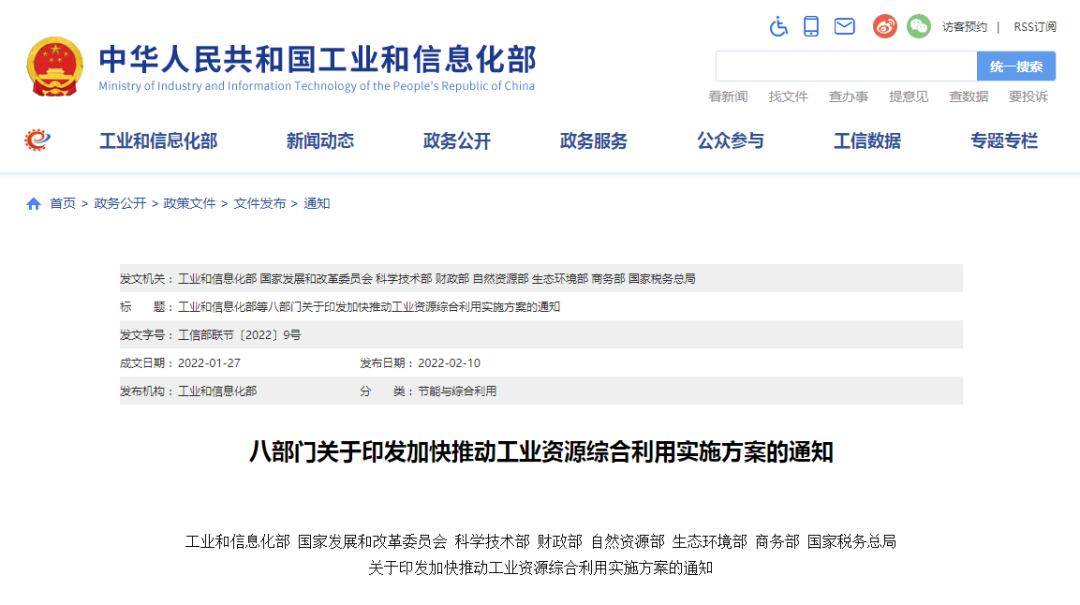Open the WeChat icon
Image resolution: width=1080 pixels, height=605 pixels.
[918, 26]
